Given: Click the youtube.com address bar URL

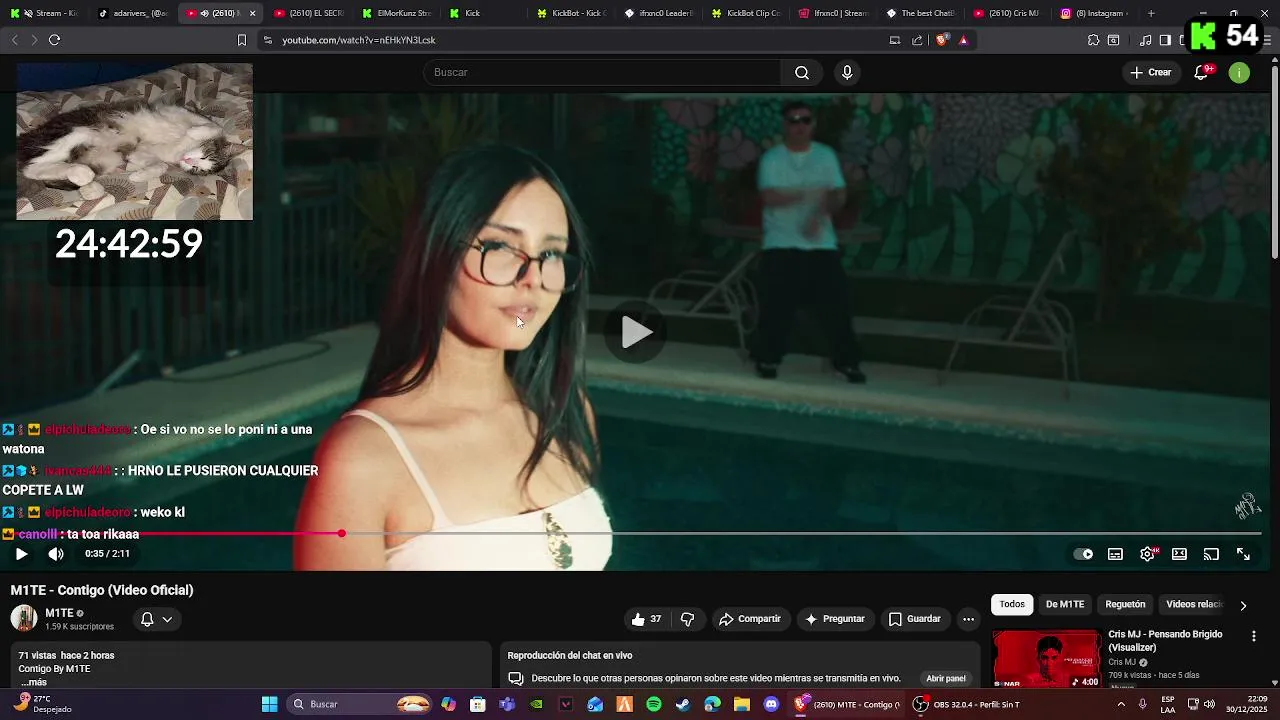Looking at the screenshot, I should pyautogui.click(x=358, y=40).
